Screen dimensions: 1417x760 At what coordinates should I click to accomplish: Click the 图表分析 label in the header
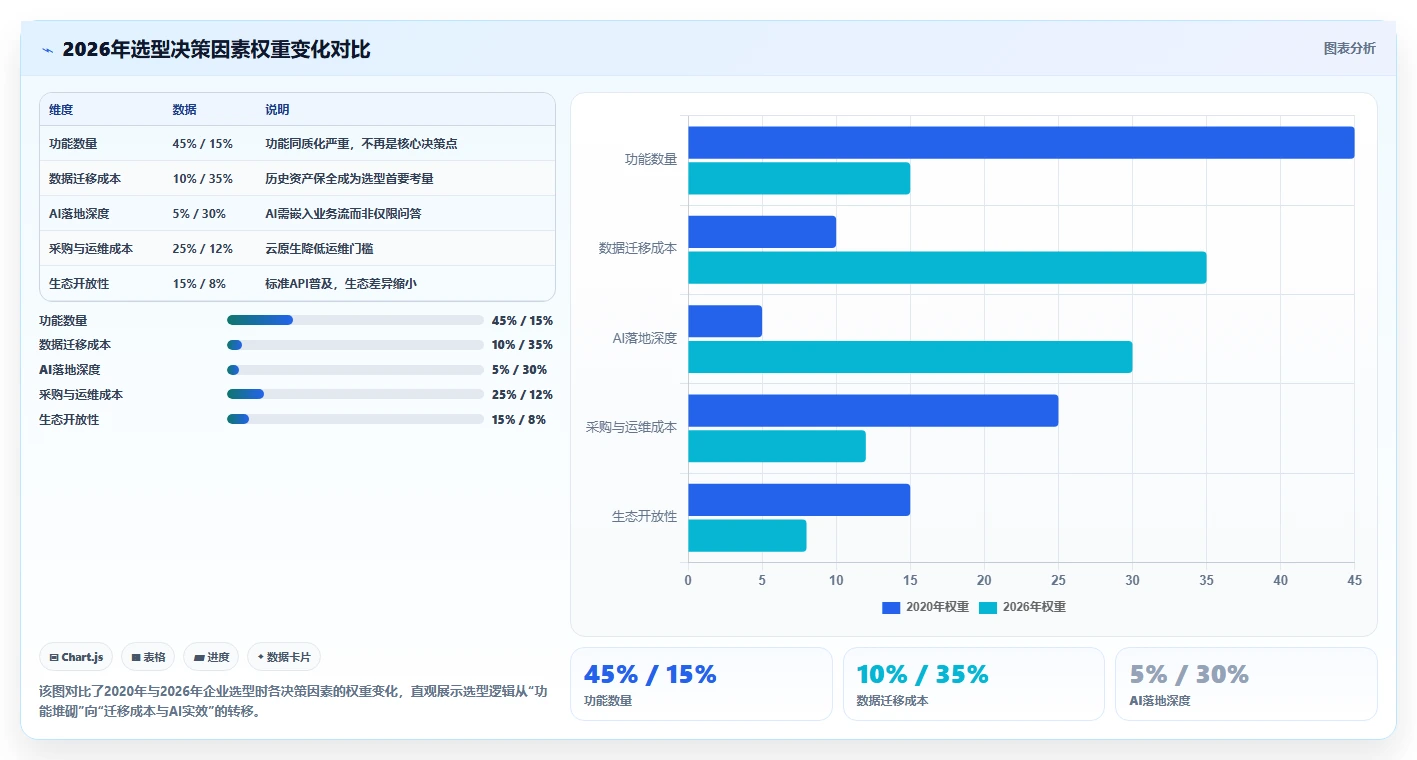pos(1349,48)
